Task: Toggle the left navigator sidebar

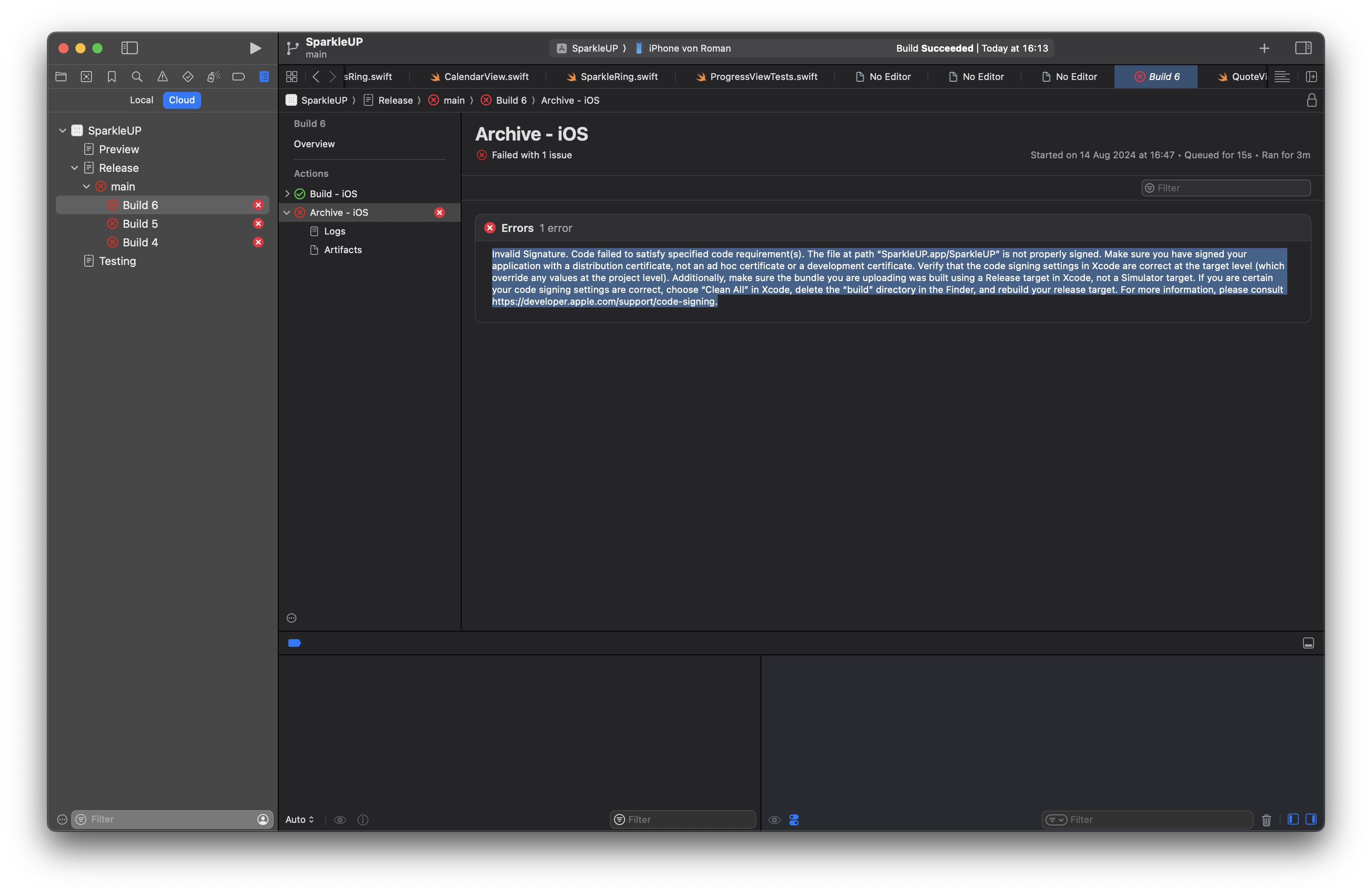Action: (129, 48)
